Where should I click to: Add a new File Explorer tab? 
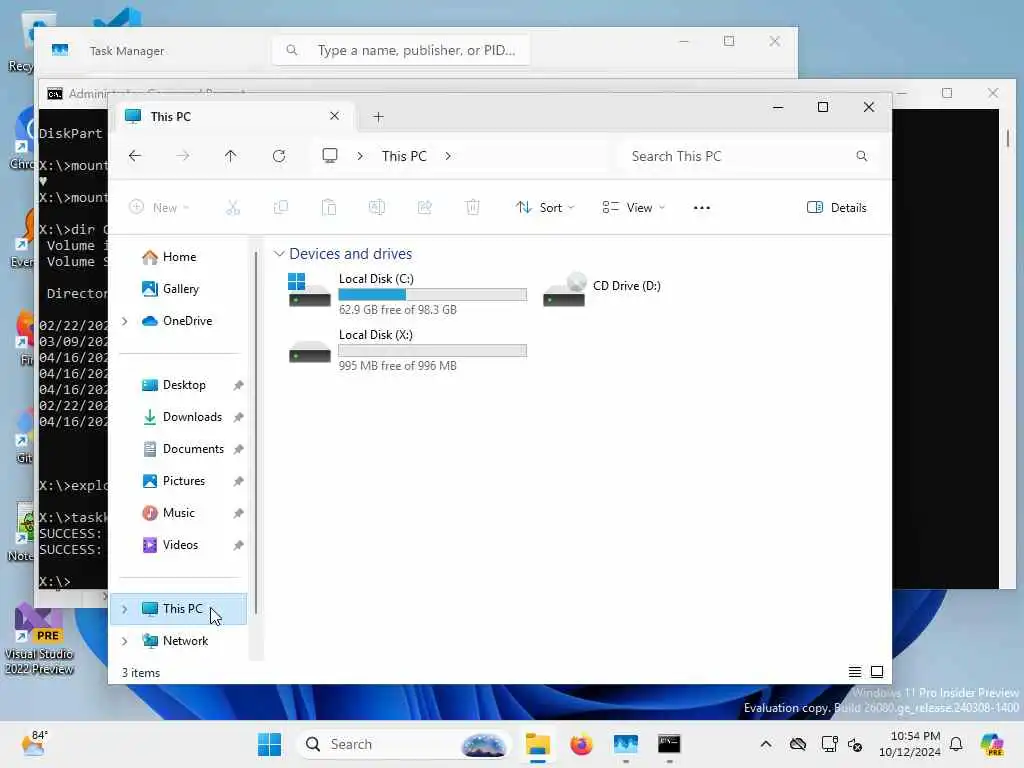(x=378, y=117)
